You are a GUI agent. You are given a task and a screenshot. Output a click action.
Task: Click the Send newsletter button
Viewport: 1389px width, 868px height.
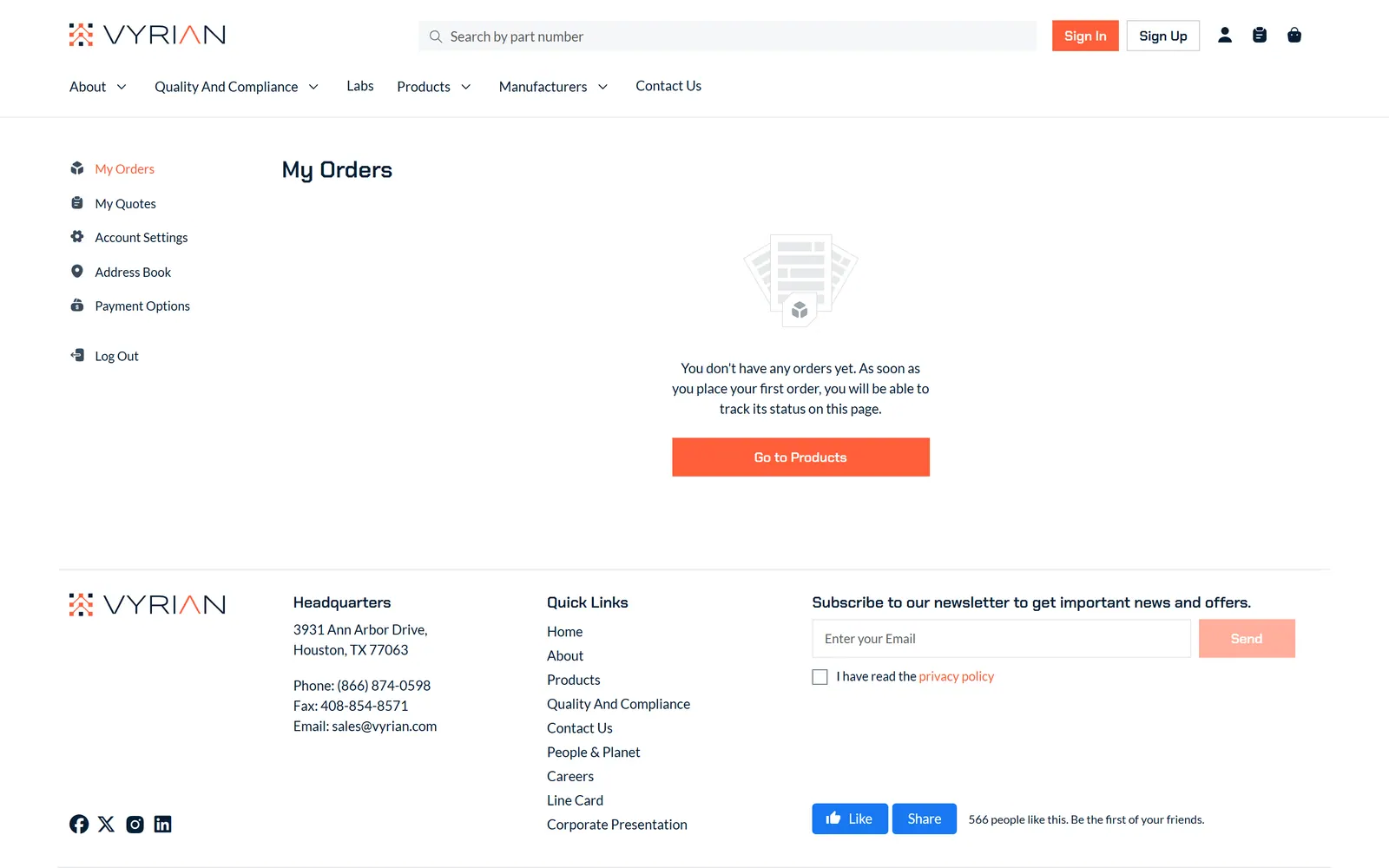[x=1247, y=638]
